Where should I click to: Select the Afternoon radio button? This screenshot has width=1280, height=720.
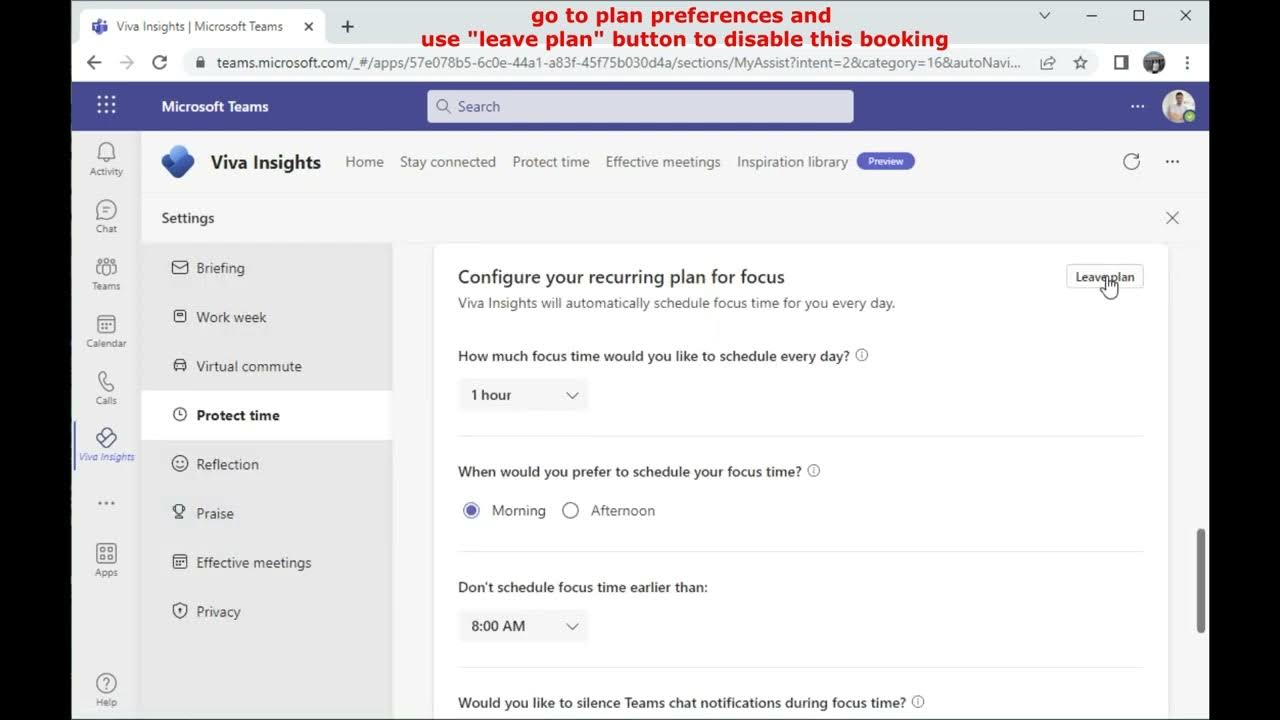click(x=570, y=511)
